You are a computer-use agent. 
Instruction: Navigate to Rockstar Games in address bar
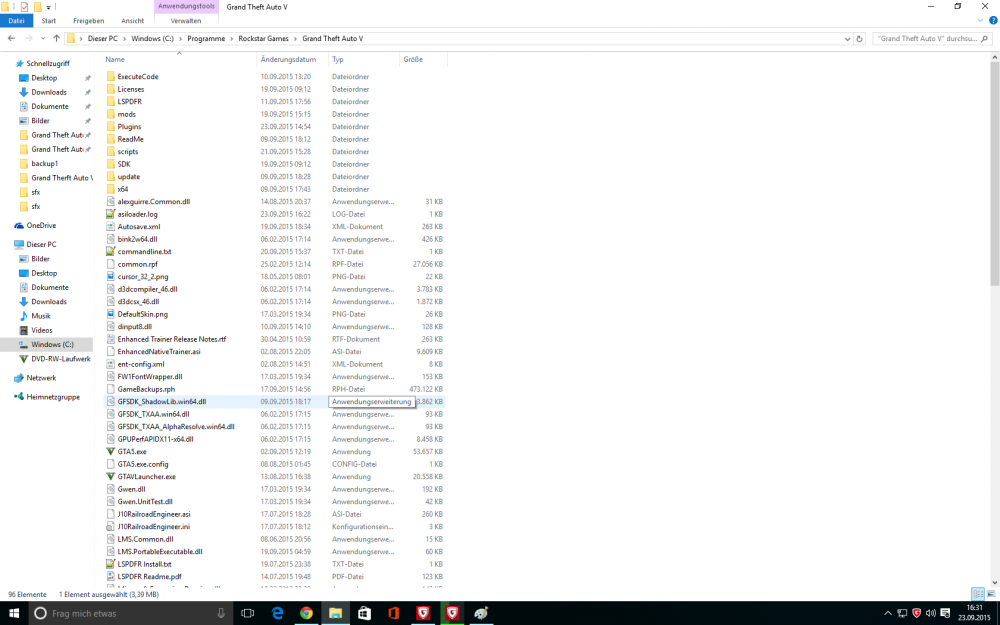point(263,38)
